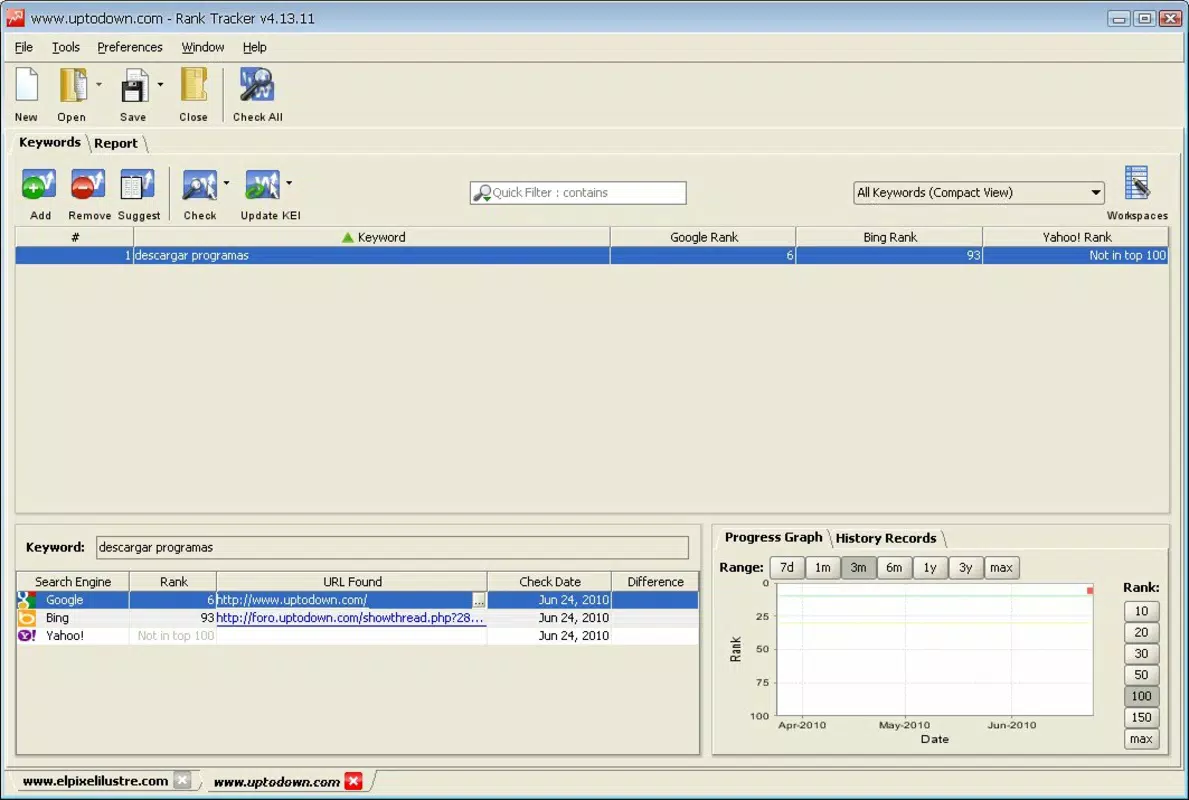This screenshot has height=800, width=1189.
Task: Click the New project icon
Action: [27, 85]
